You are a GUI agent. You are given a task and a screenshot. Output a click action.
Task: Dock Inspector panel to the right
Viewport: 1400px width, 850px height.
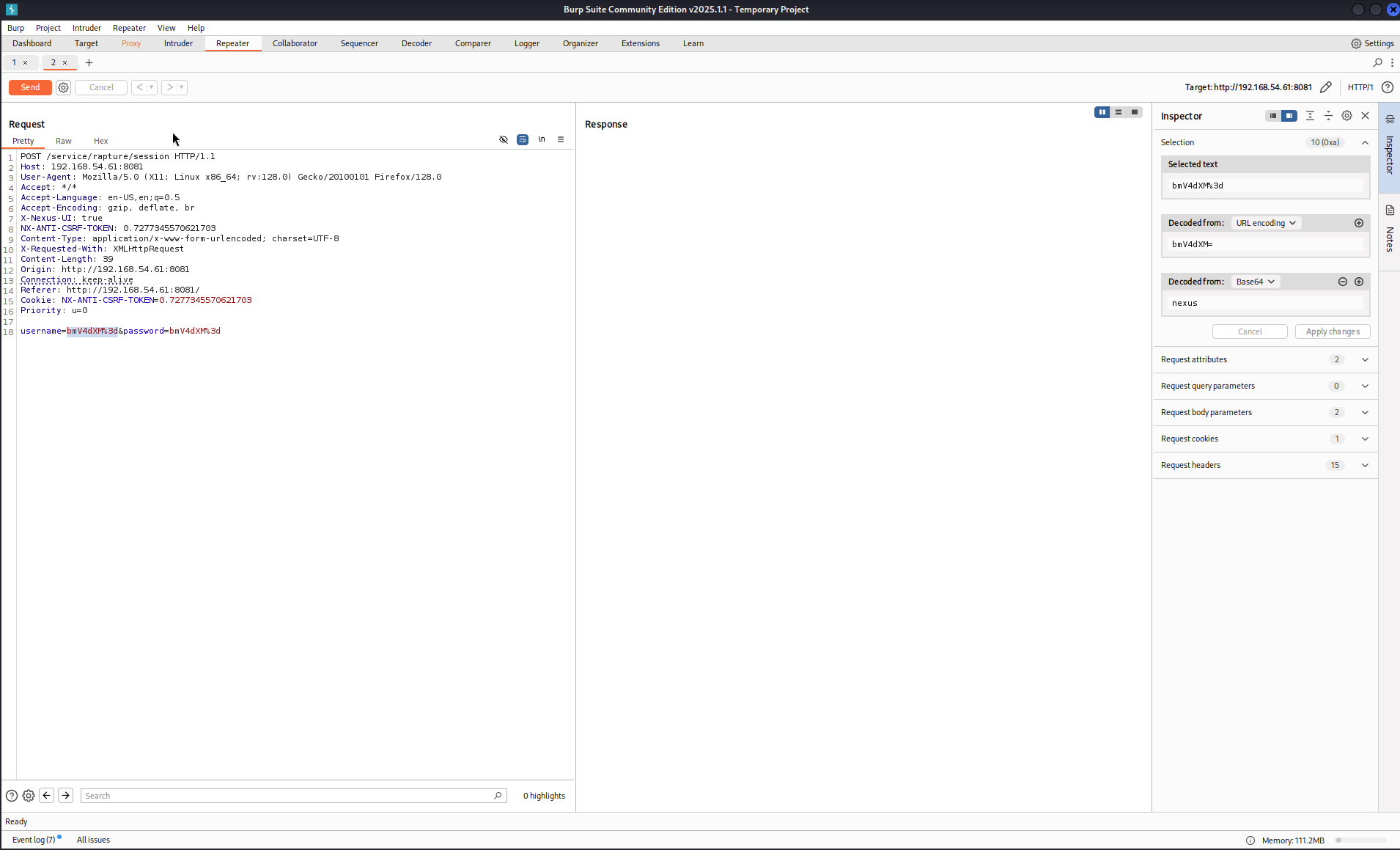point(1289,116)
